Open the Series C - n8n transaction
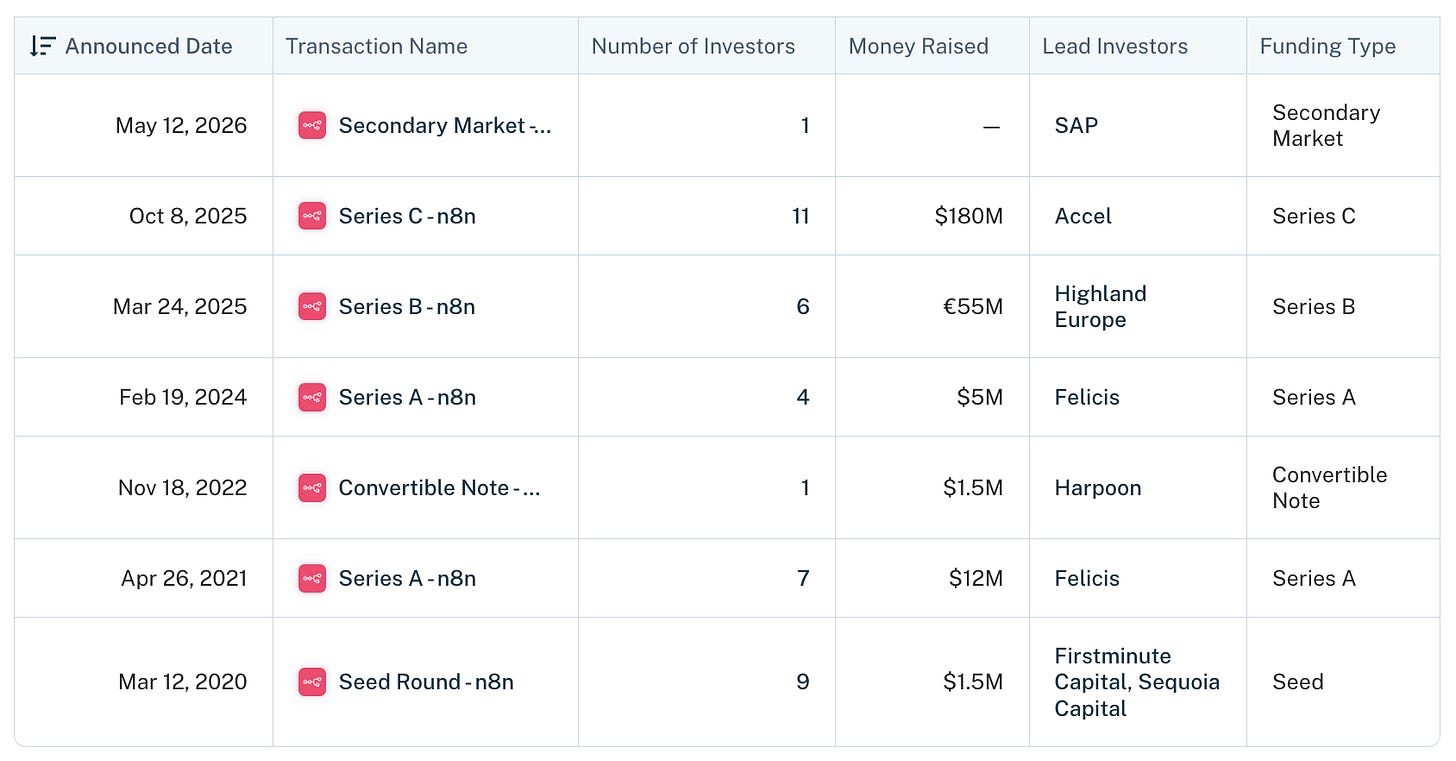The width and height of the screenshot is (1456, 761). tap(407, 216)
